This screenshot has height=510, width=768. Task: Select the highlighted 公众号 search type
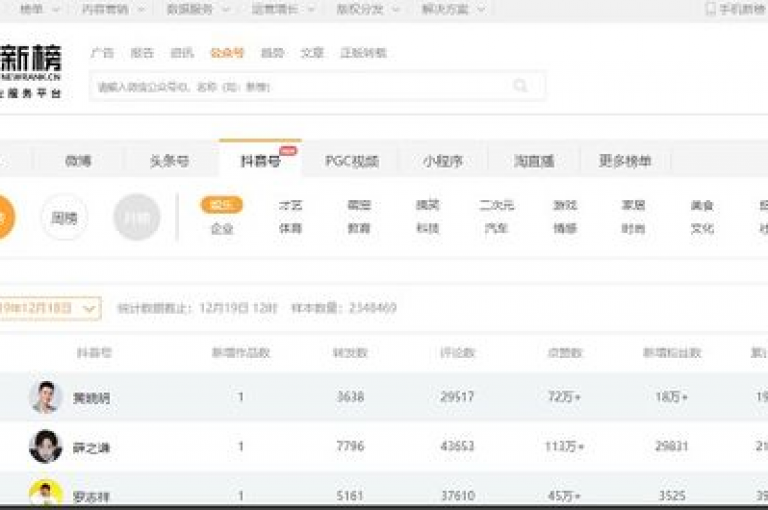point(227,52)
